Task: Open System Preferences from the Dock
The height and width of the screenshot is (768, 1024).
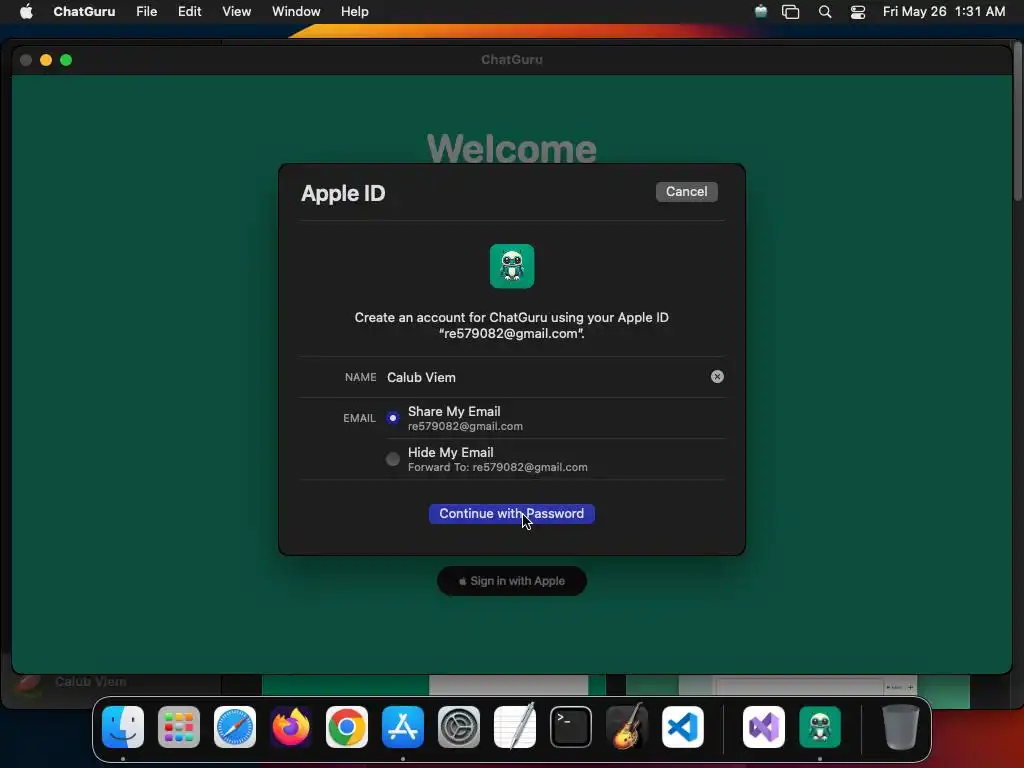Action: [459, 726]
